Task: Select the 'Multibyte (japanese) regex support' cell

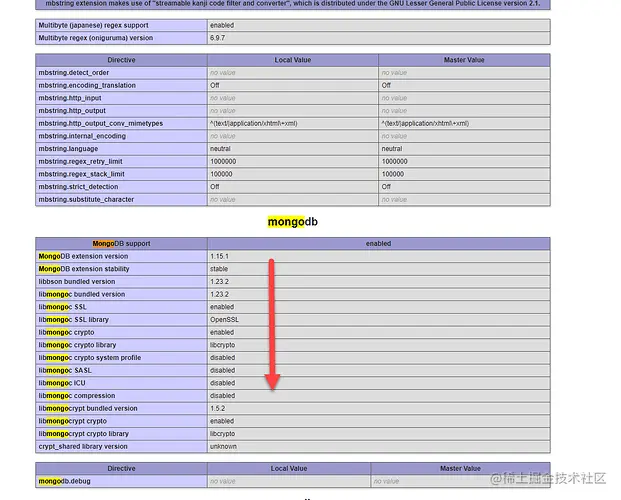Action: pos(121,25)
